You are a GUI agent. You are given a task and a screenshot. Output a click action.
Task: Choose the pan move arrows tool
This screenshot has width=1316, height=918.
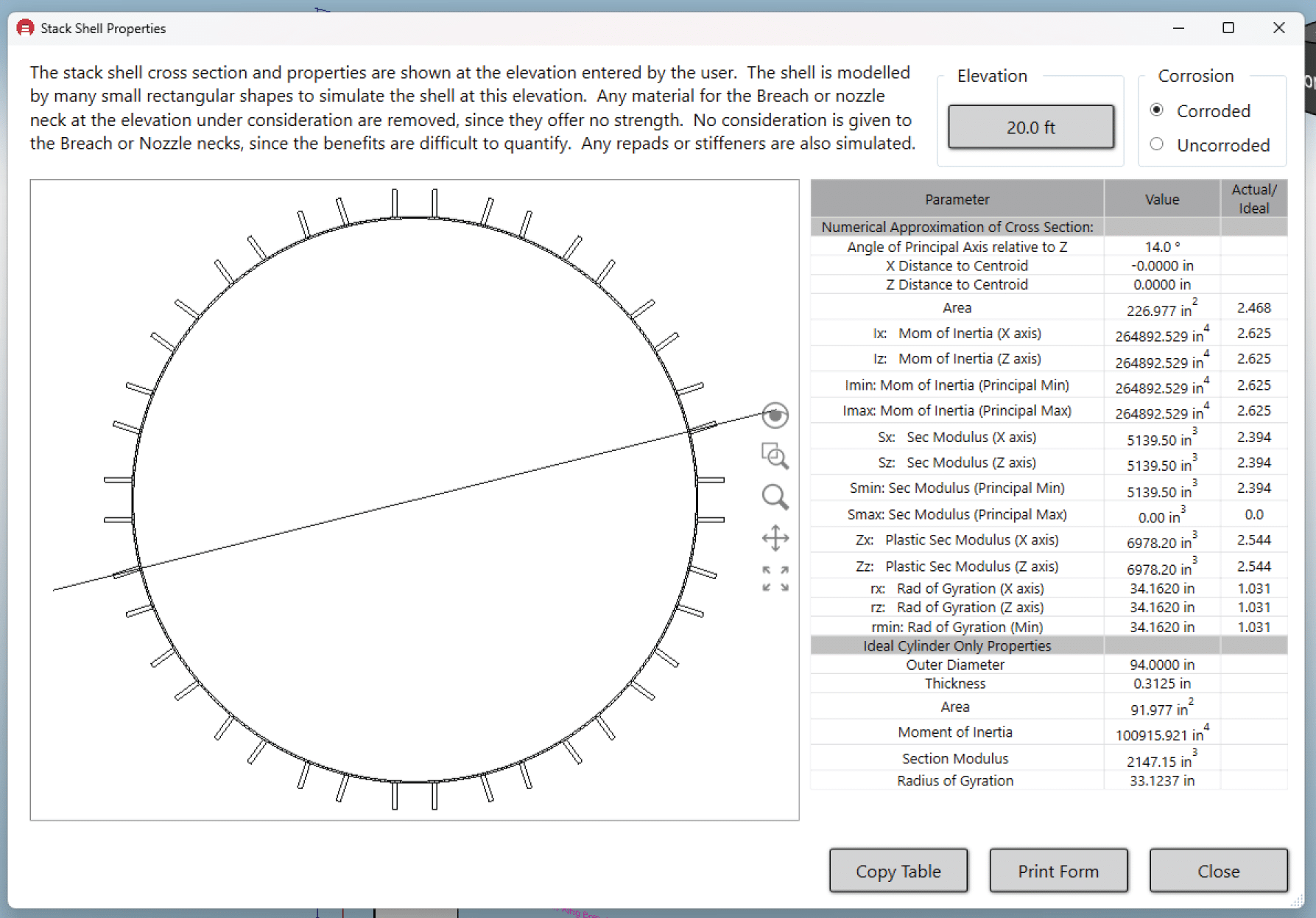pyautogui.click(x=775, y=538)
